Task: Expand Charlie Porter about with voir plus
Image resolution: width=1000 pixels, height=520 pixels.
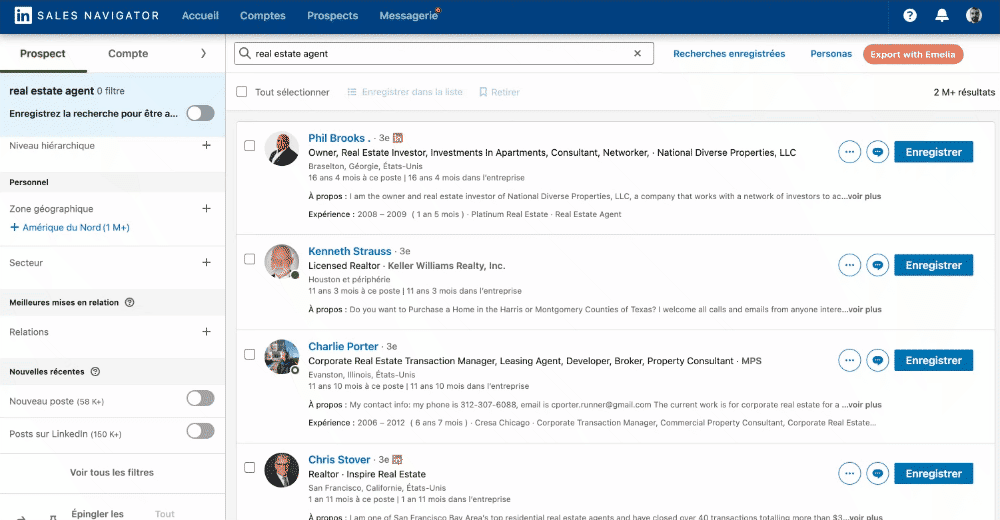Action: click(x=865, y=405)
